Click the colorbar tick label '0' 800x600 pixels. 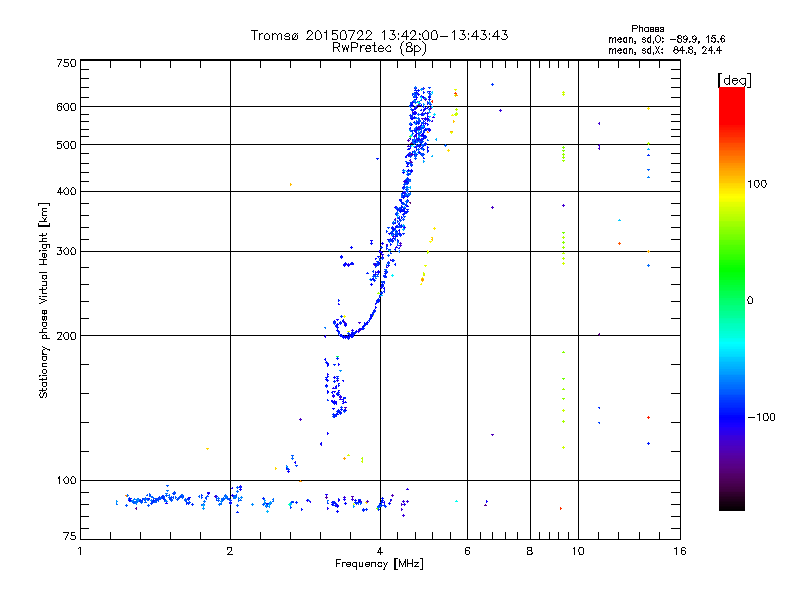[x=750, y=301]
